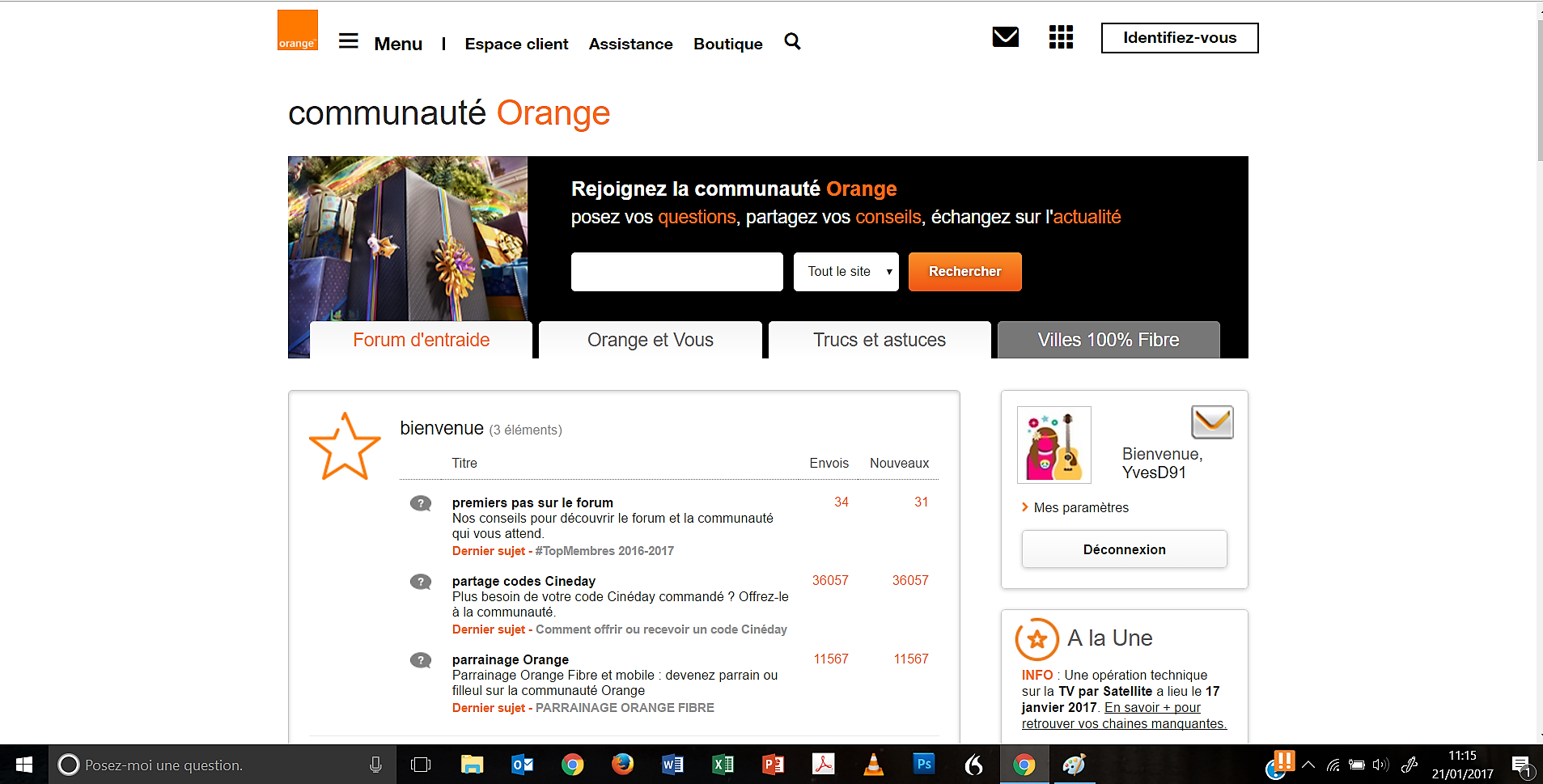Viewport: 1543px width, 784px height.
Task: Open last topic '#TopMembres 2016-2017'
Action: click(x=604, y=551)
